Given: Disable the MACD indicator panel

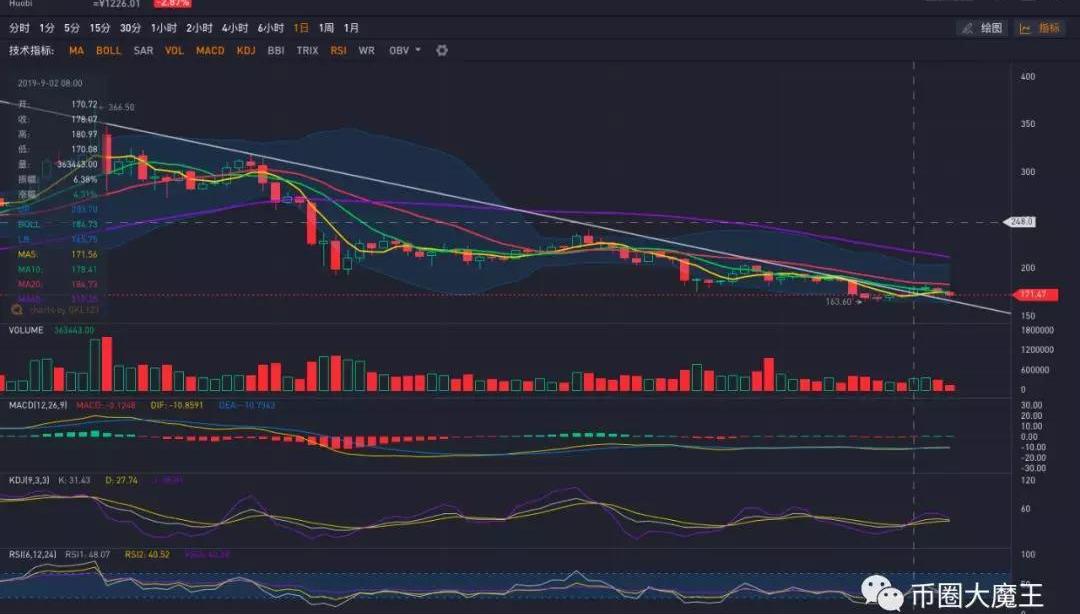Looking at the screenshot, I should click(x=210, y=50).
